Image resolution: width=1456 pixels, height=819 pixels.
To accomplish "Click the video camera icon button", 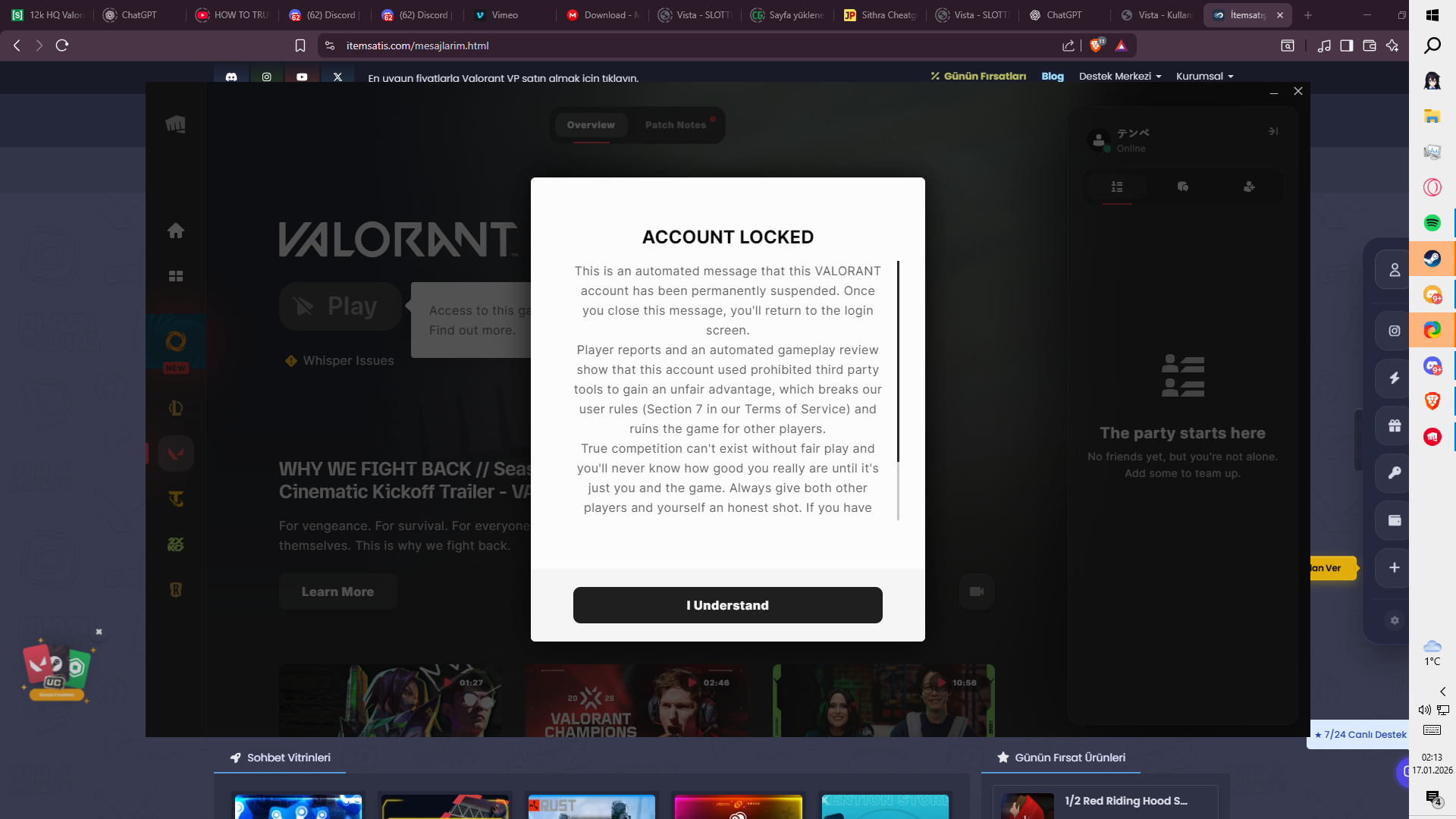I will click(x=977, y=591).
